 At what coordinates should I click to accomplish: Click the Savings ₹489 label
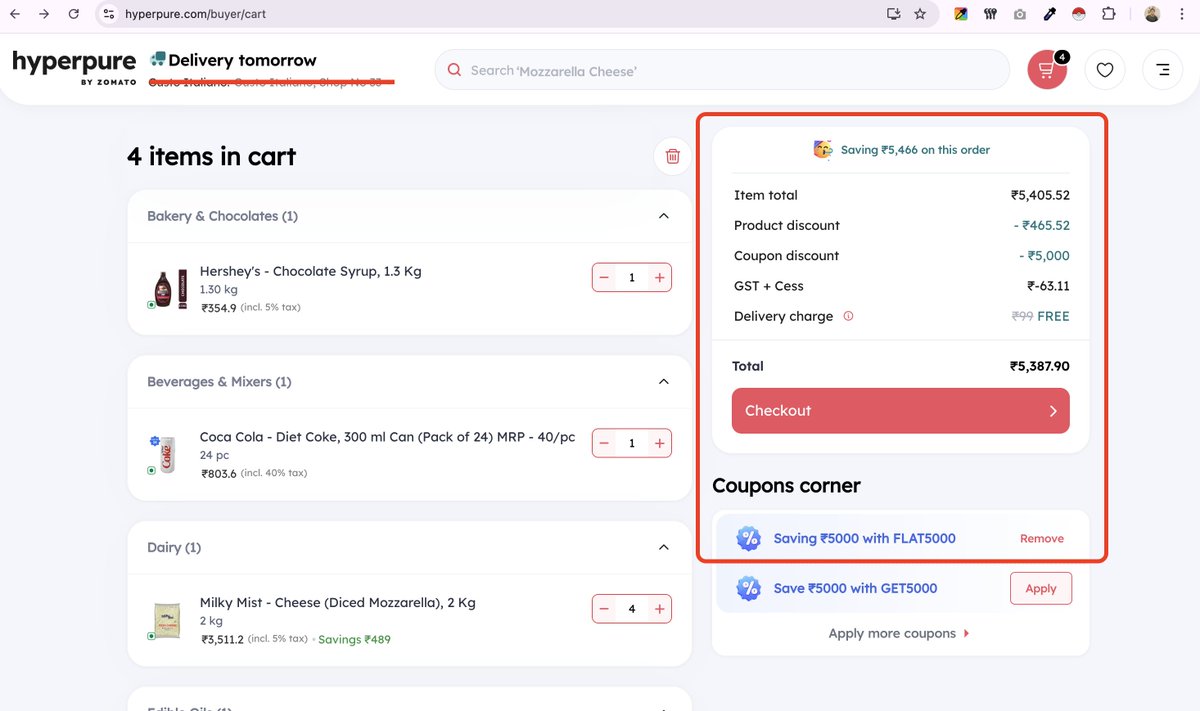[354, 639]
